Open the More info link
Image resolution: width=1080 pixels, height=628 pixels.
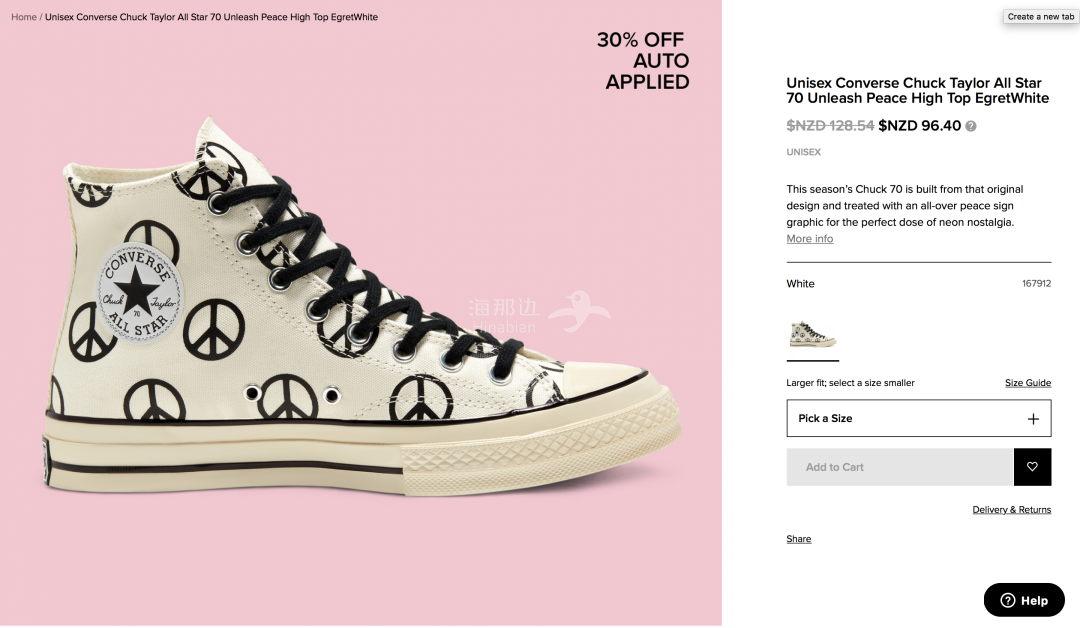809,239
